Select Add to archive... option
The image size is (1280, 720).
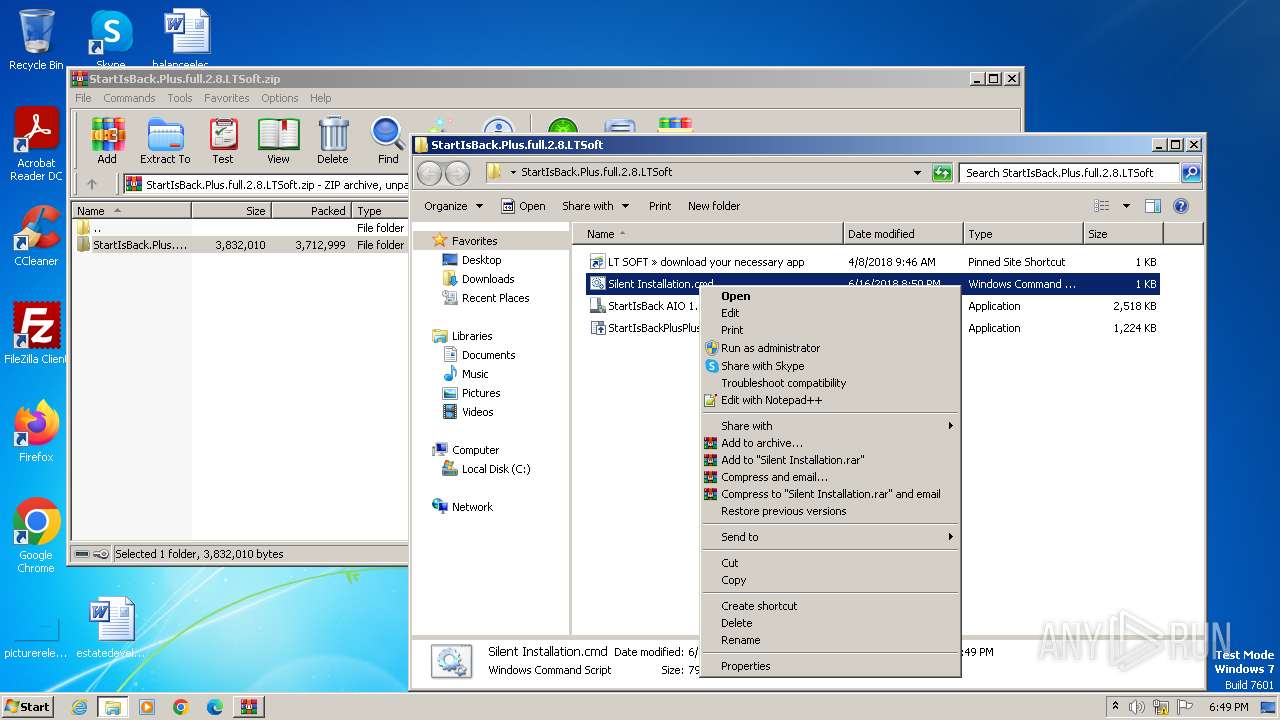click(830, 443)
